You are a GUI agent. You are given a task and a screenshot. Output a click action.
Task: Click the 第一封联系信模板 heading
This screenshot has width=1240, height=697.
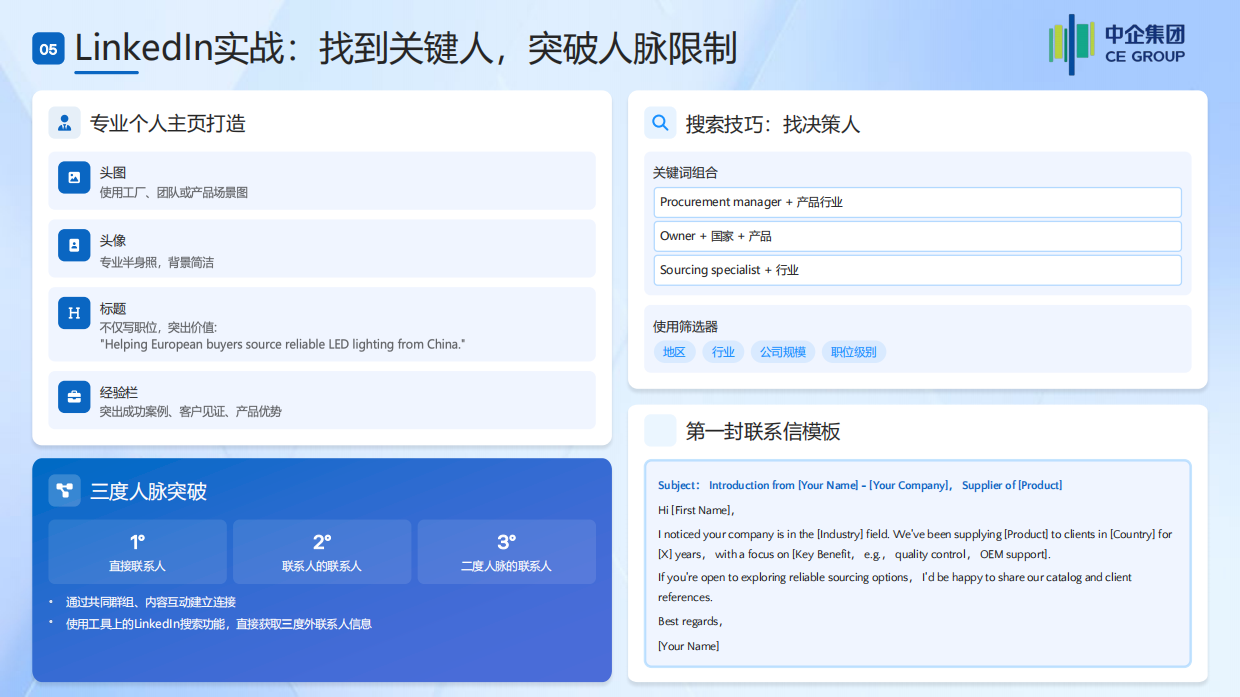[x=764, y=430]
